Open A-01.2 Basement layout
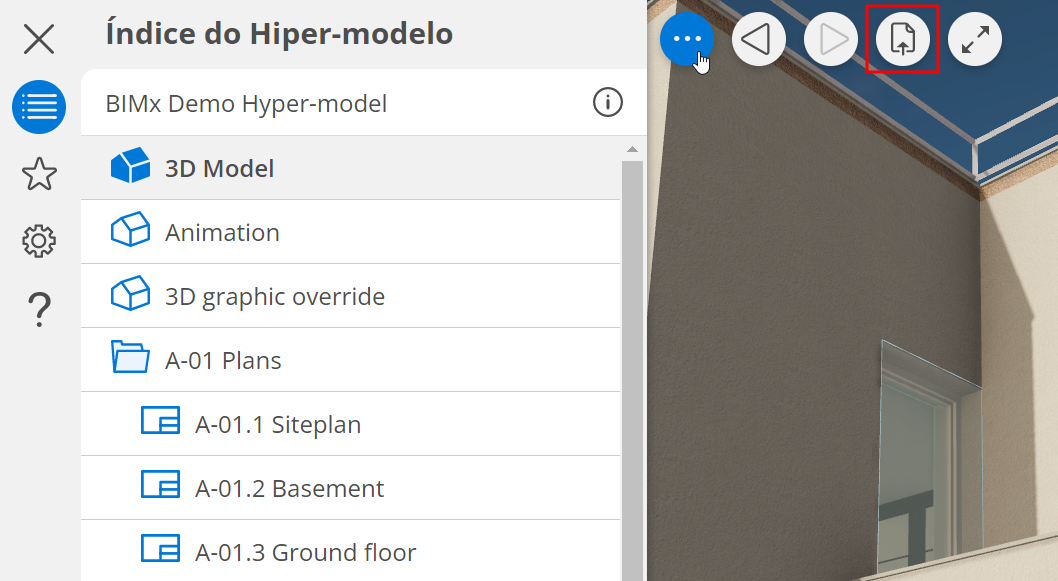 289,488
